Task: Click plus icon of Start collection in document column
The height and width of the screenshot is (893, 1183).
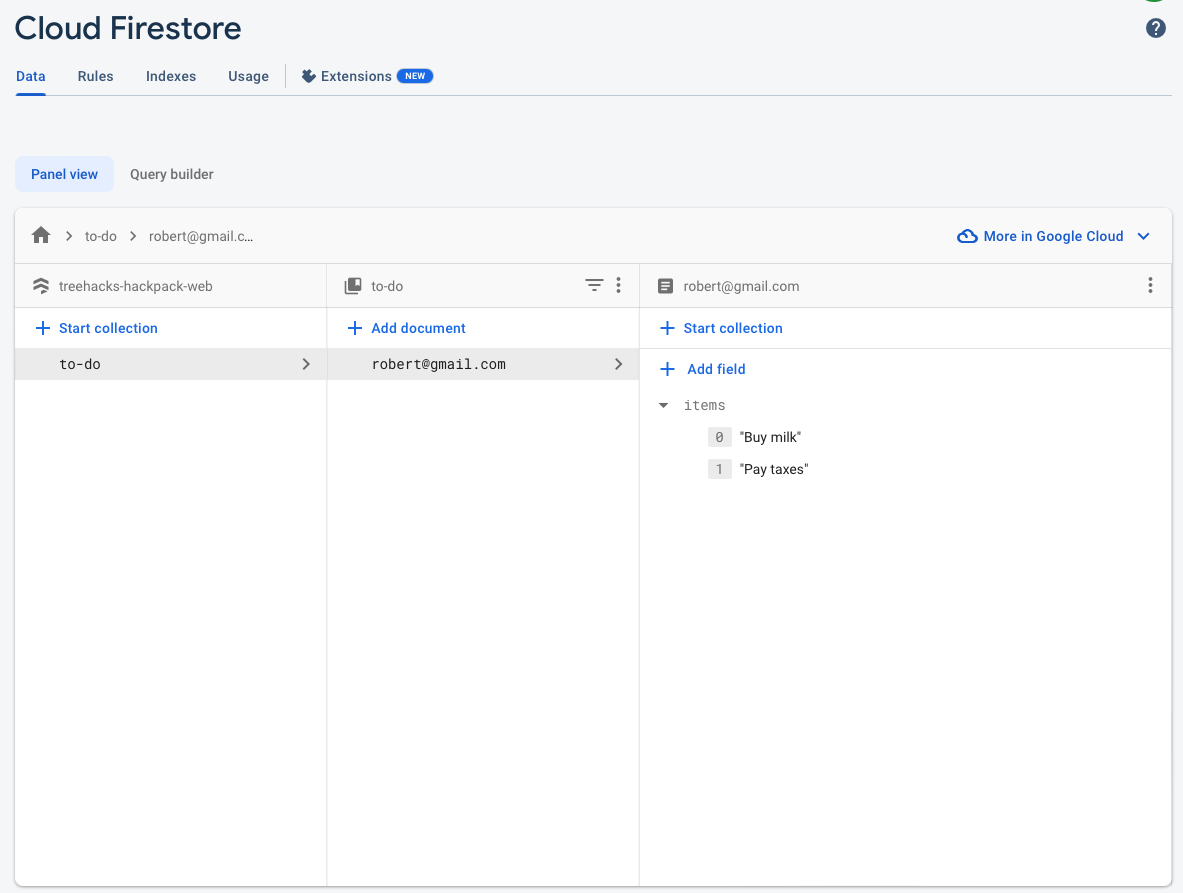Action: pyautogui.click(x=667, y=328)
